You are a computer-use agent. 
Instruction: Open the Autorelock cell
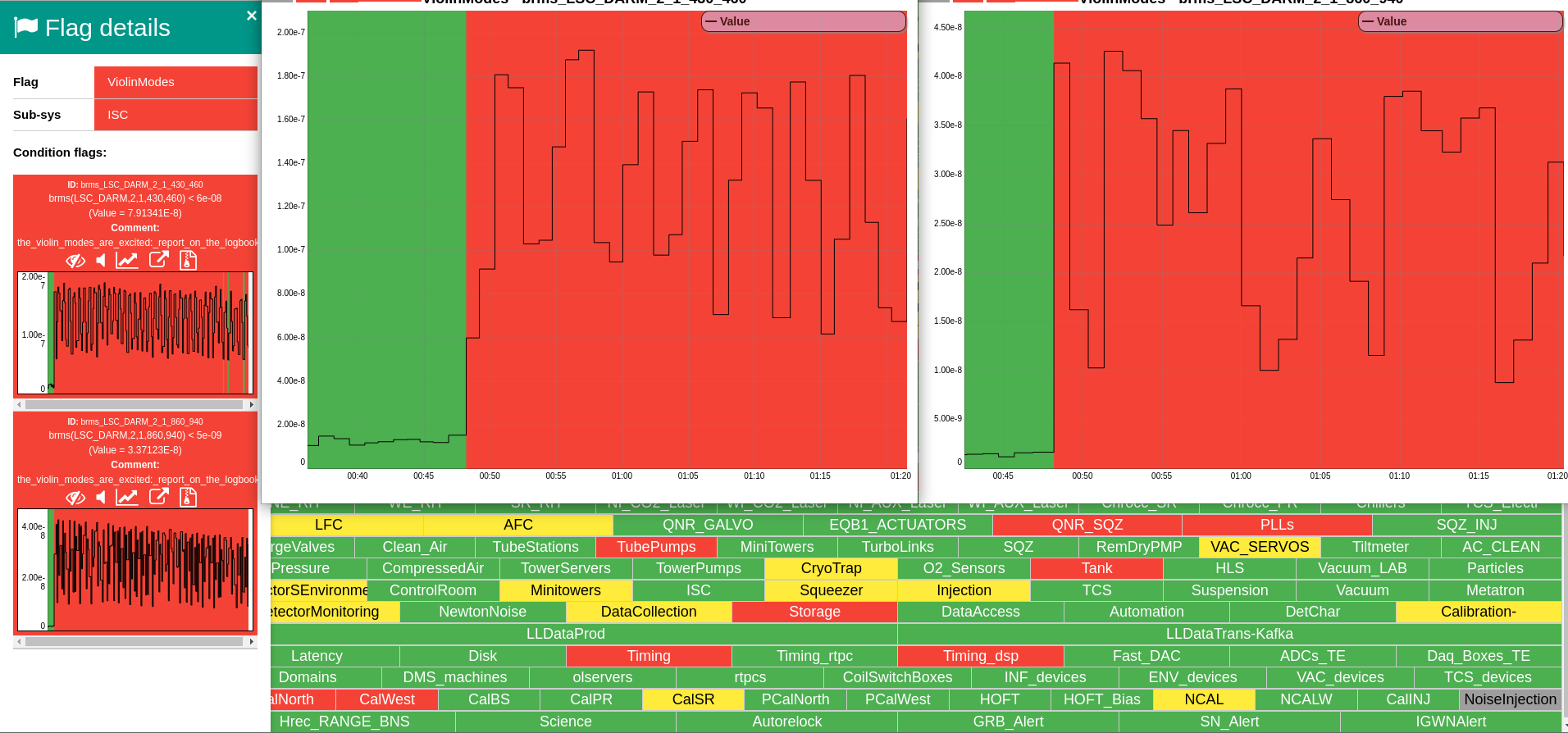(x=786, y=722)
